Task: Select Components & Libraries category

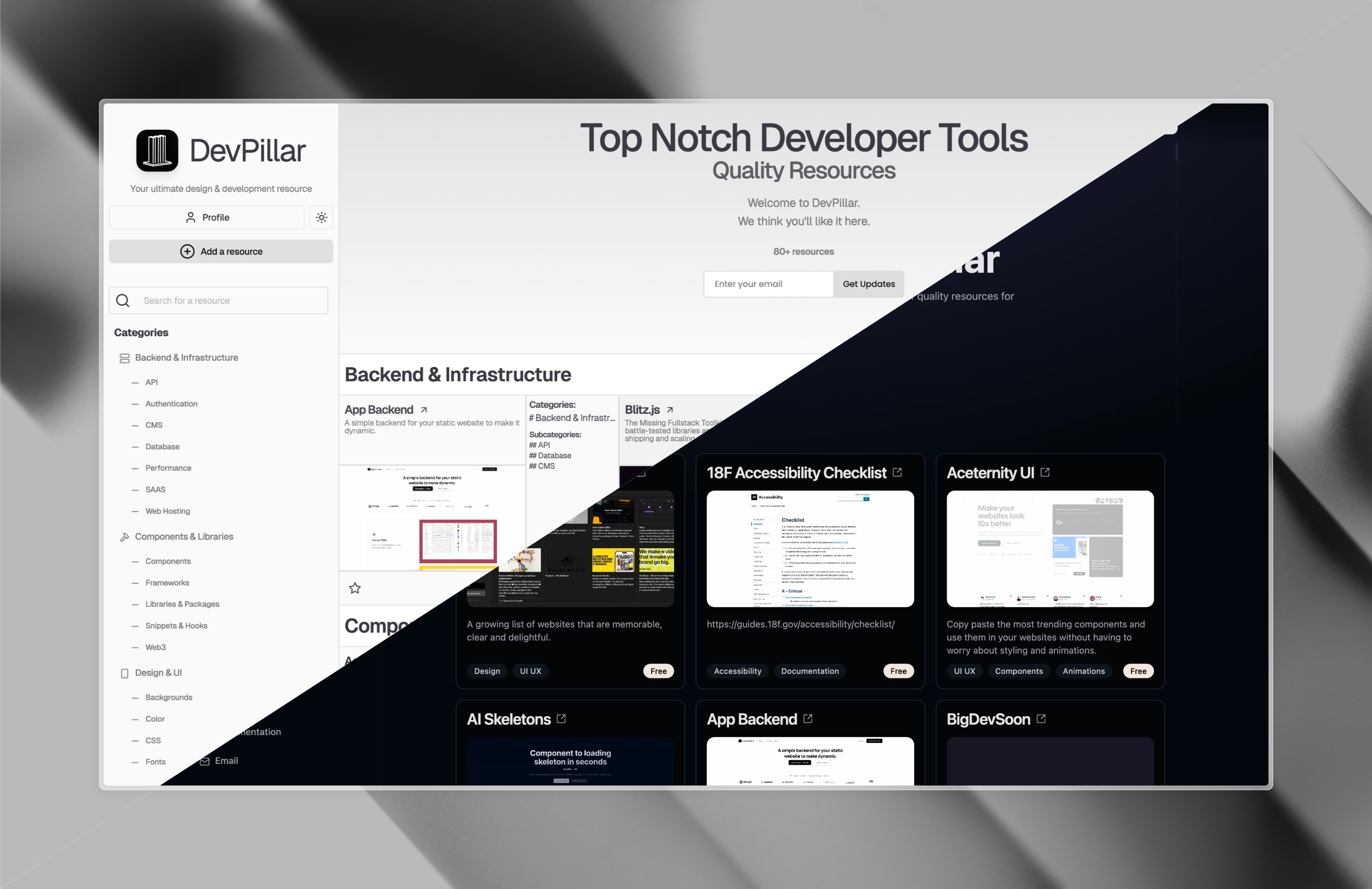Action: [184, 536]
